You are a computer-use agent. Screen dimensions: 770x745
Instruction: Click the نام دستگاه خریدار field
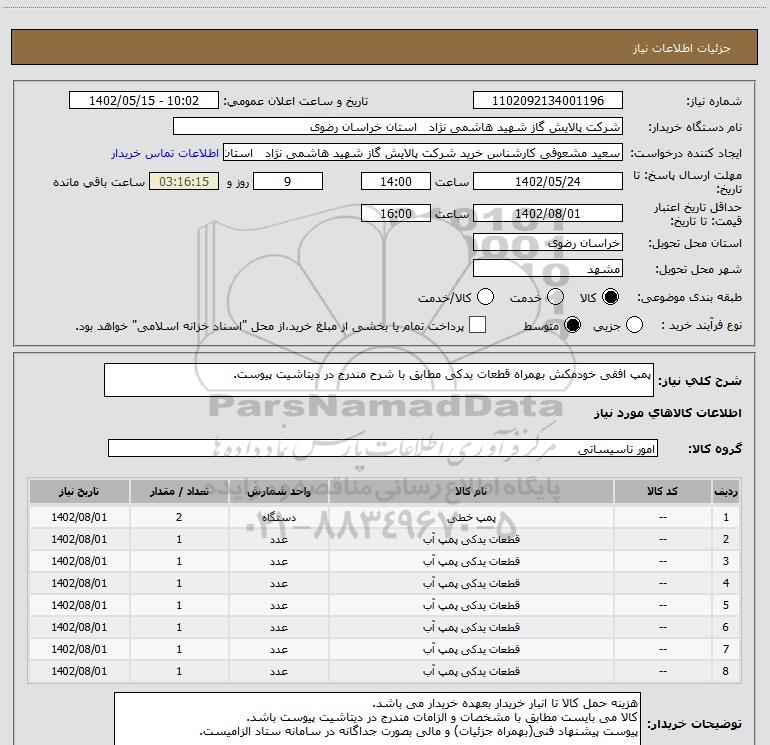click(397, 127)
